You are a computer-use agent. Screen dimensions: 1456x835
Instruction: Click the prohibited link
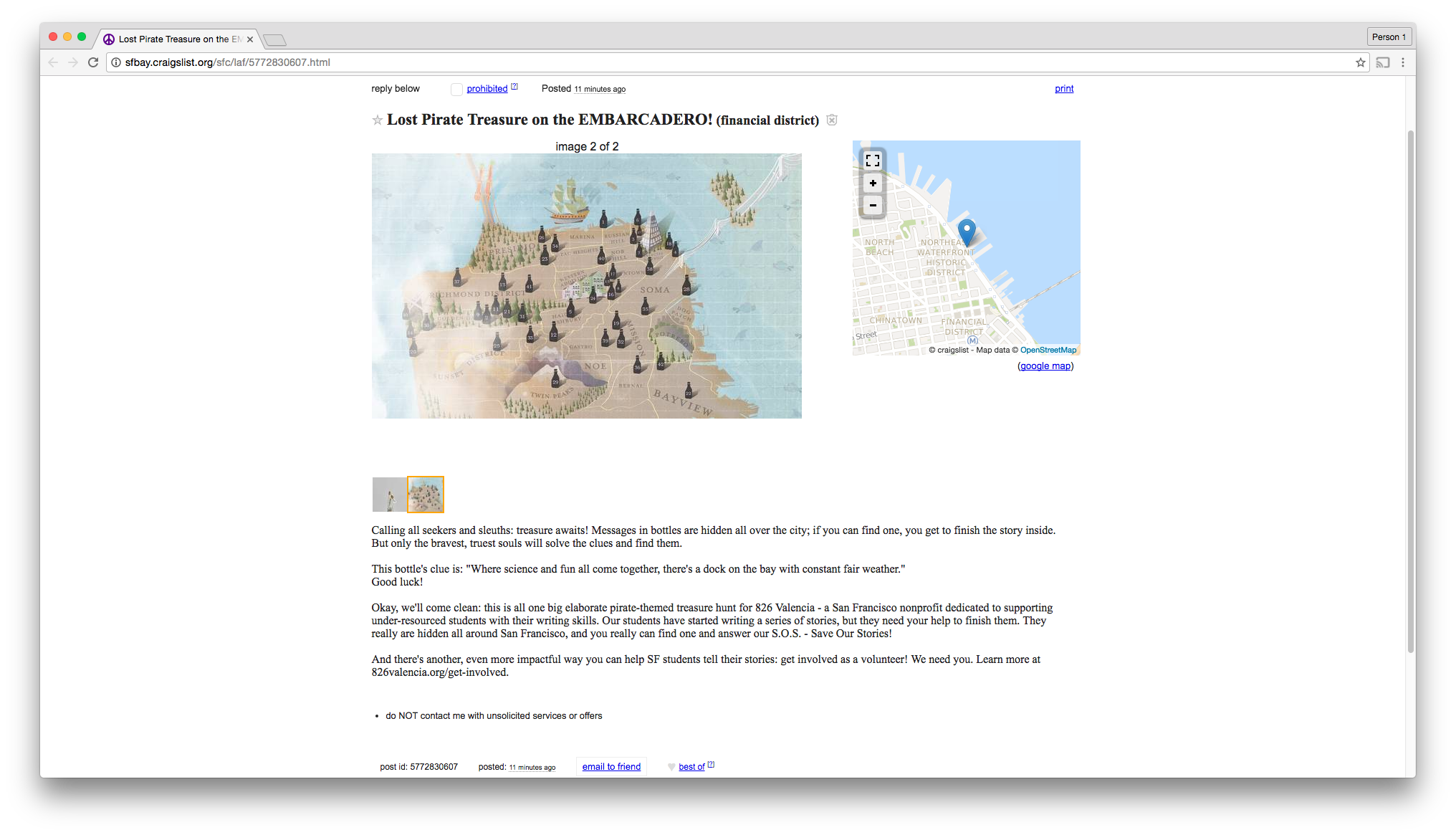click(487, 89)
